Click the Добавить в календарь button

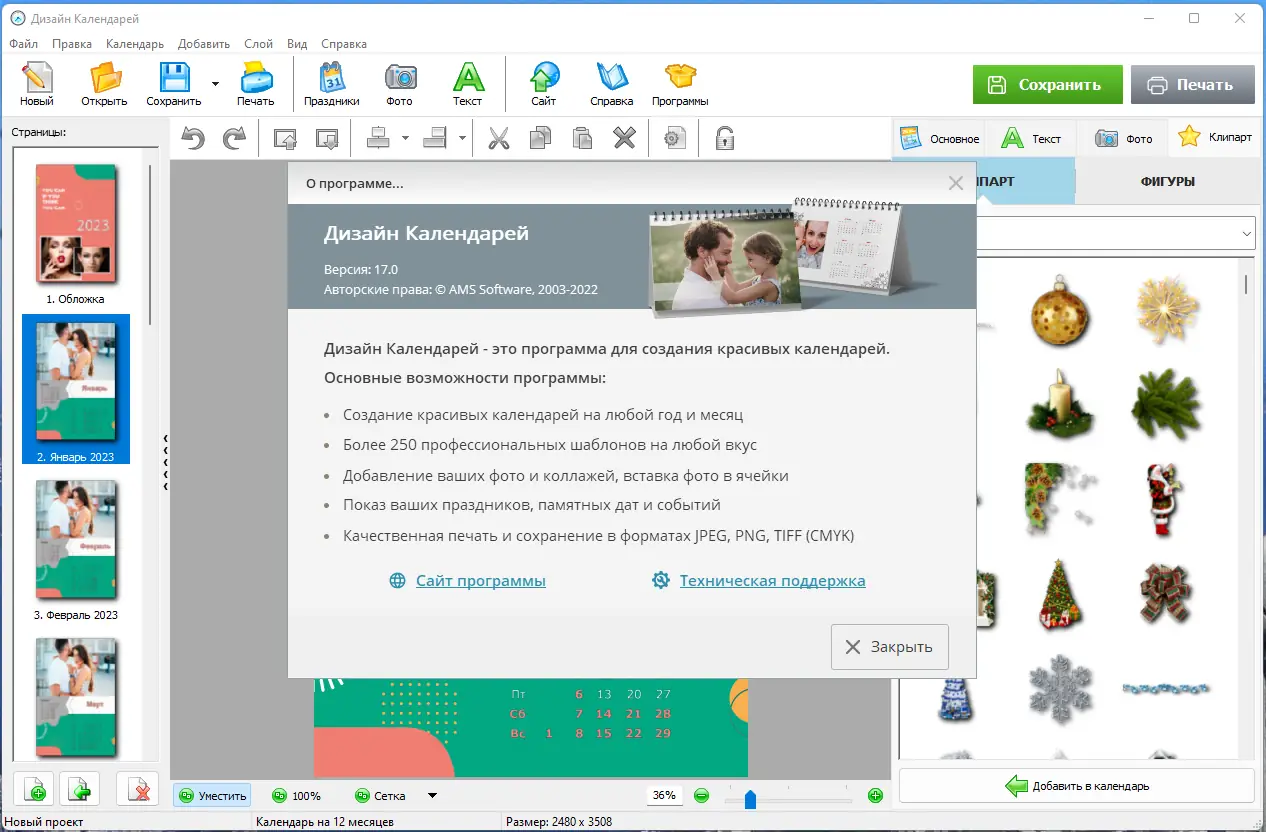pos(1077,786)
